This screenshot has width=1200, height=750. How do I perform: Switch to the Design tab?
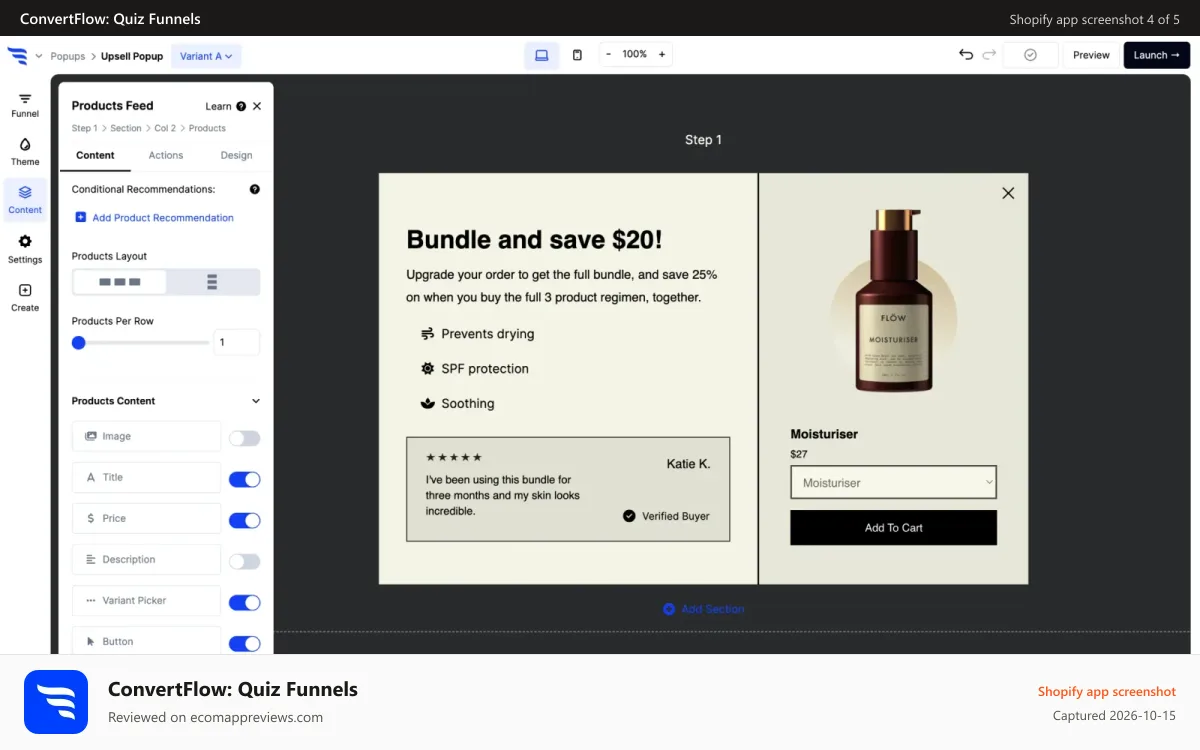(x=236, y=155)
